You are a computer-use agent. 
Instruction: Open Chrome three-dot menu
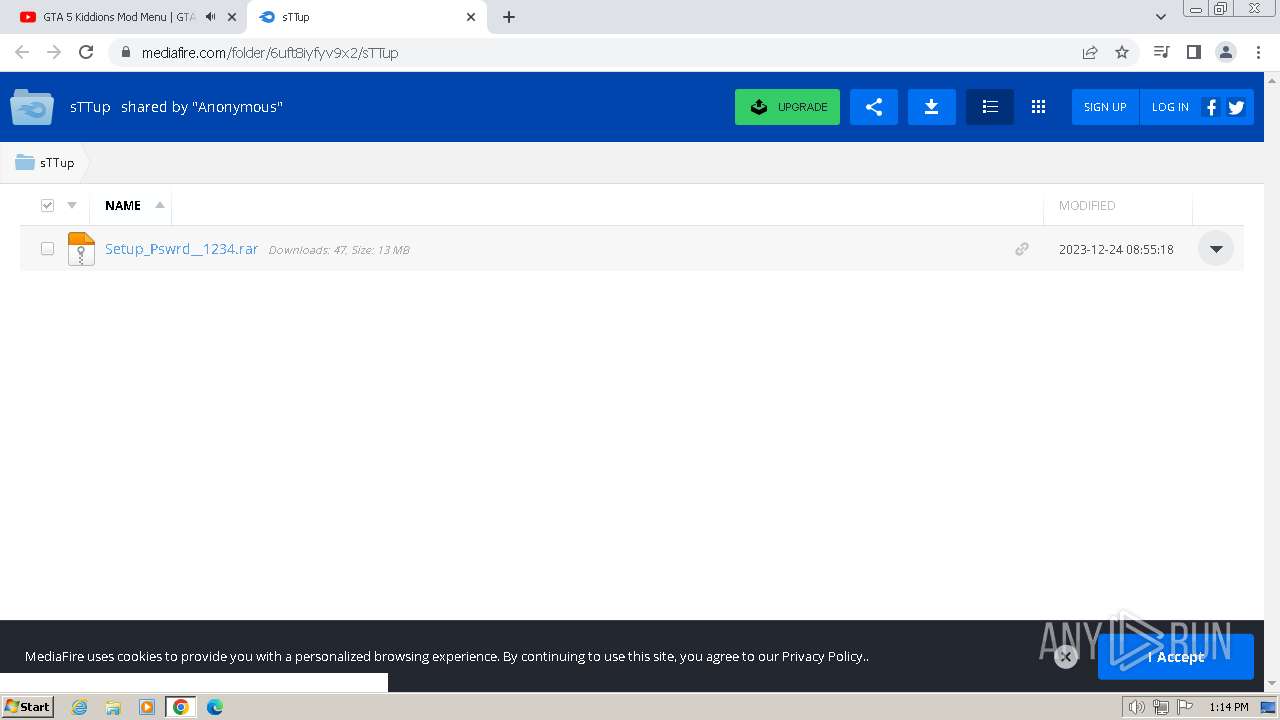pyautogui.click(x=1259, y=52)
